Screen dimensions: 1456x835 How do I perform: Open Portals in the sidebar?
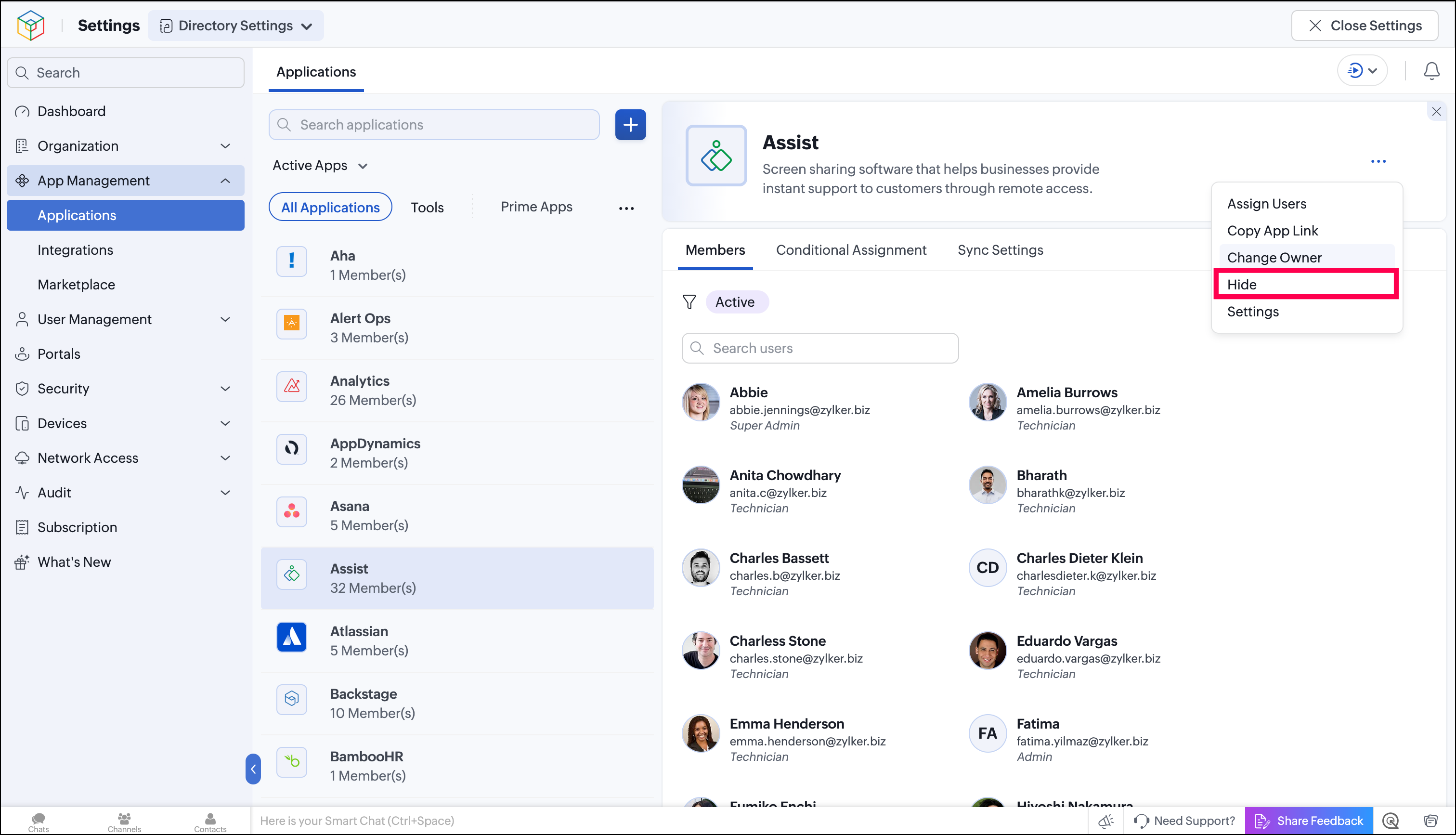click(126, 354)
